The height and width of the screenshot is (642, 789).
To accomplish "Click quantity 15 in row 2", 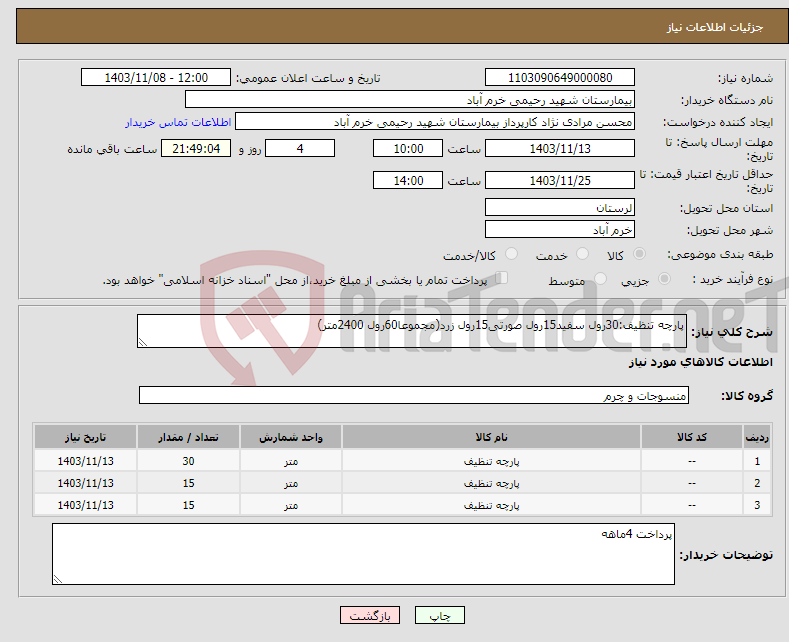I will [x=188, y=484].
